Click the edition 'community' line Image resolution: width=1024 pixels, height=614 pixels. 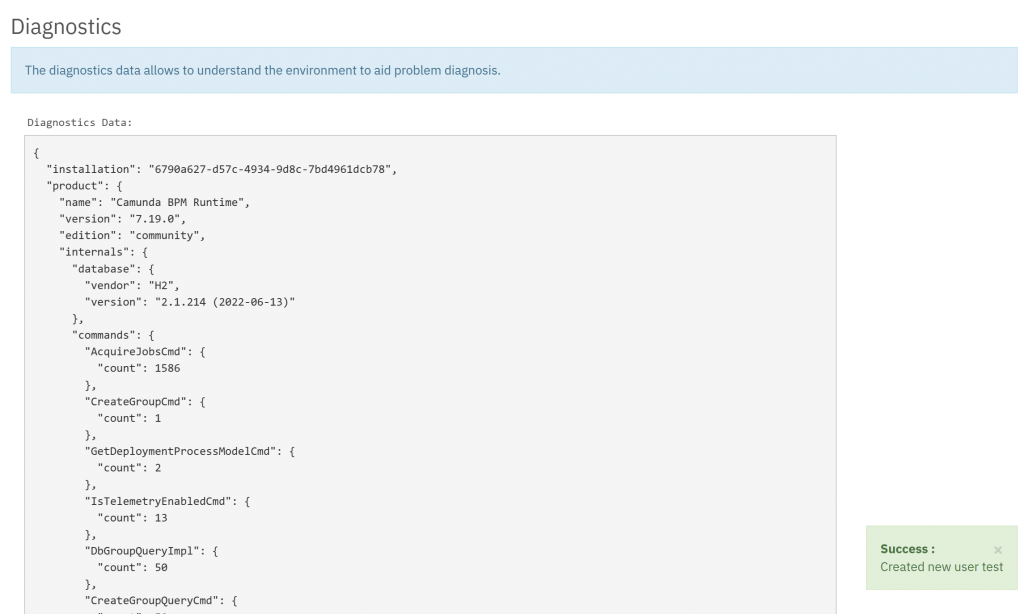(132, 235)
